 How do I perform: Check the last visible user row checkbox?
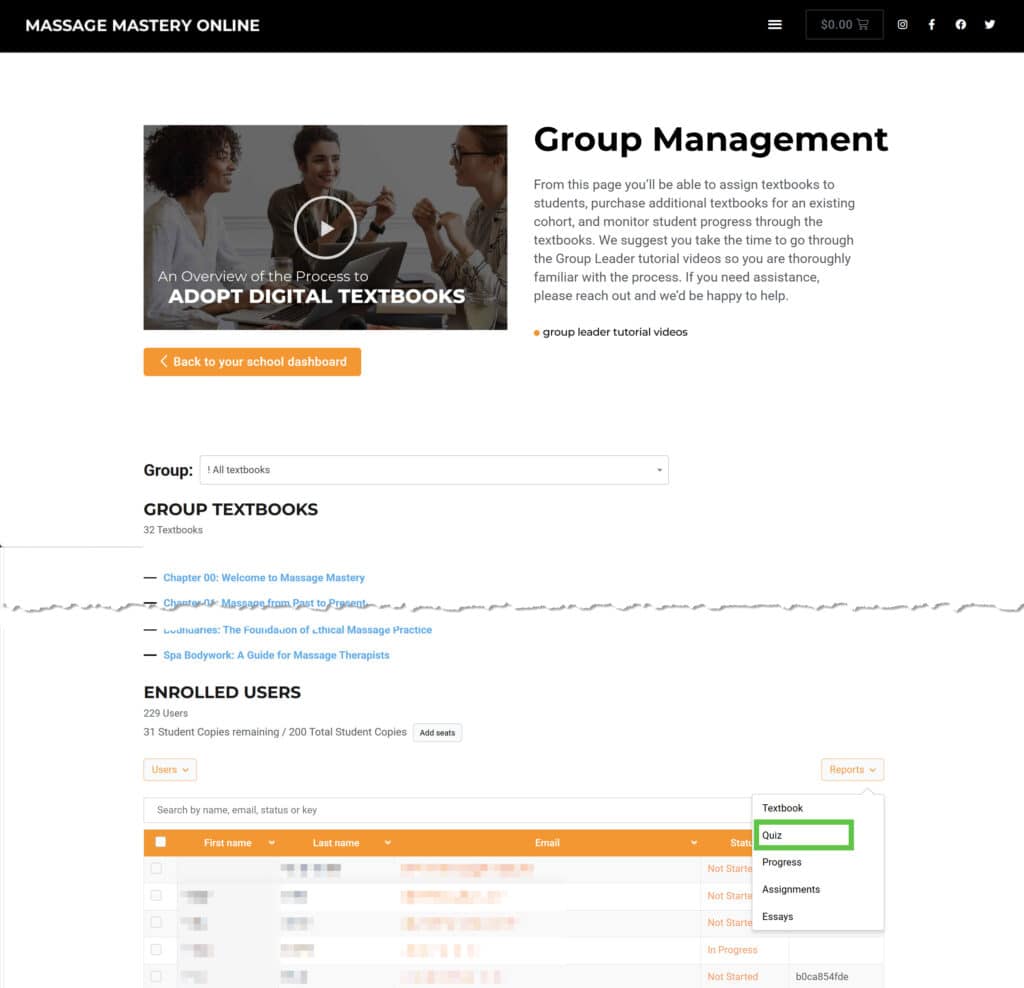click(156, 976)
